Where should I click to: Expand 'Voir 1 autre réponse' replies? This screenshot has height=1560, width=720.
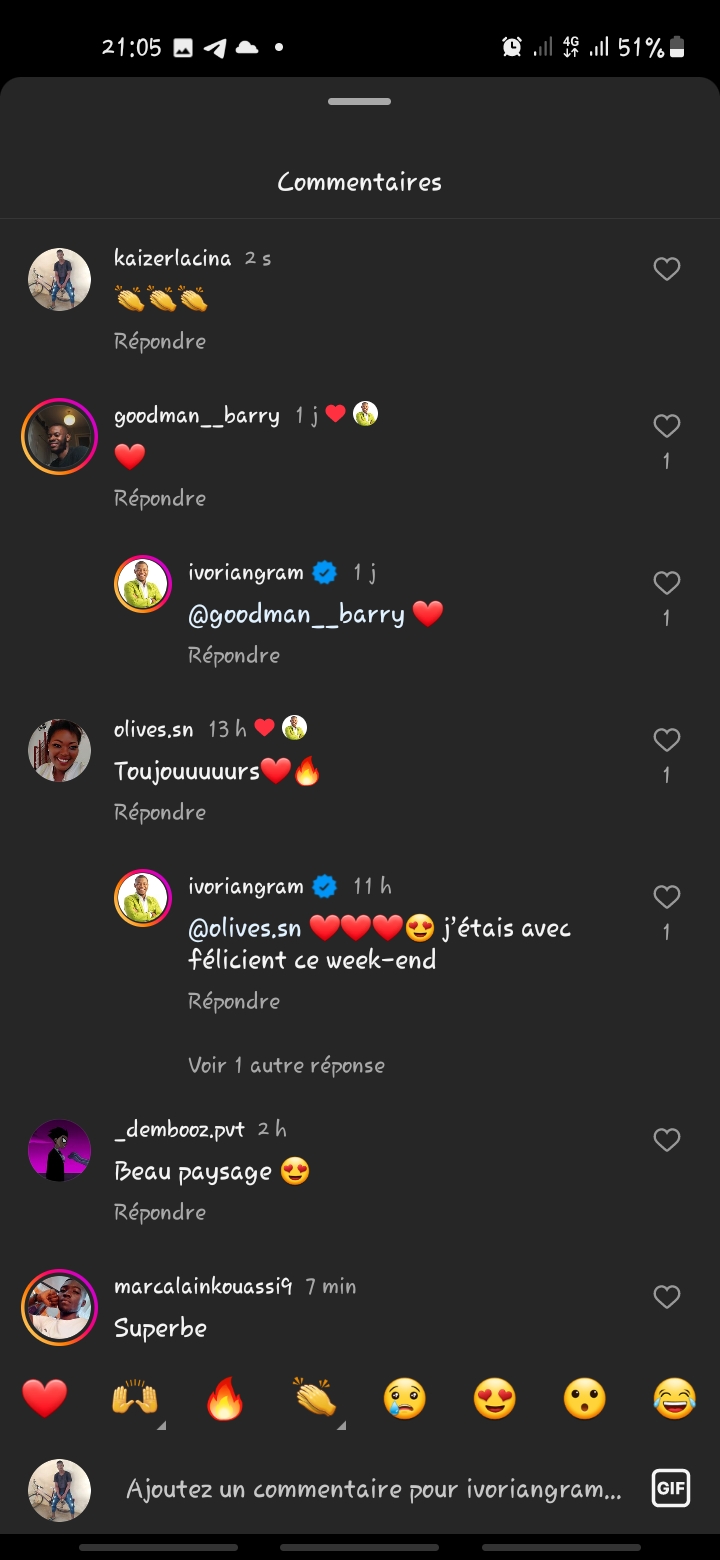tap(286, 1065)
